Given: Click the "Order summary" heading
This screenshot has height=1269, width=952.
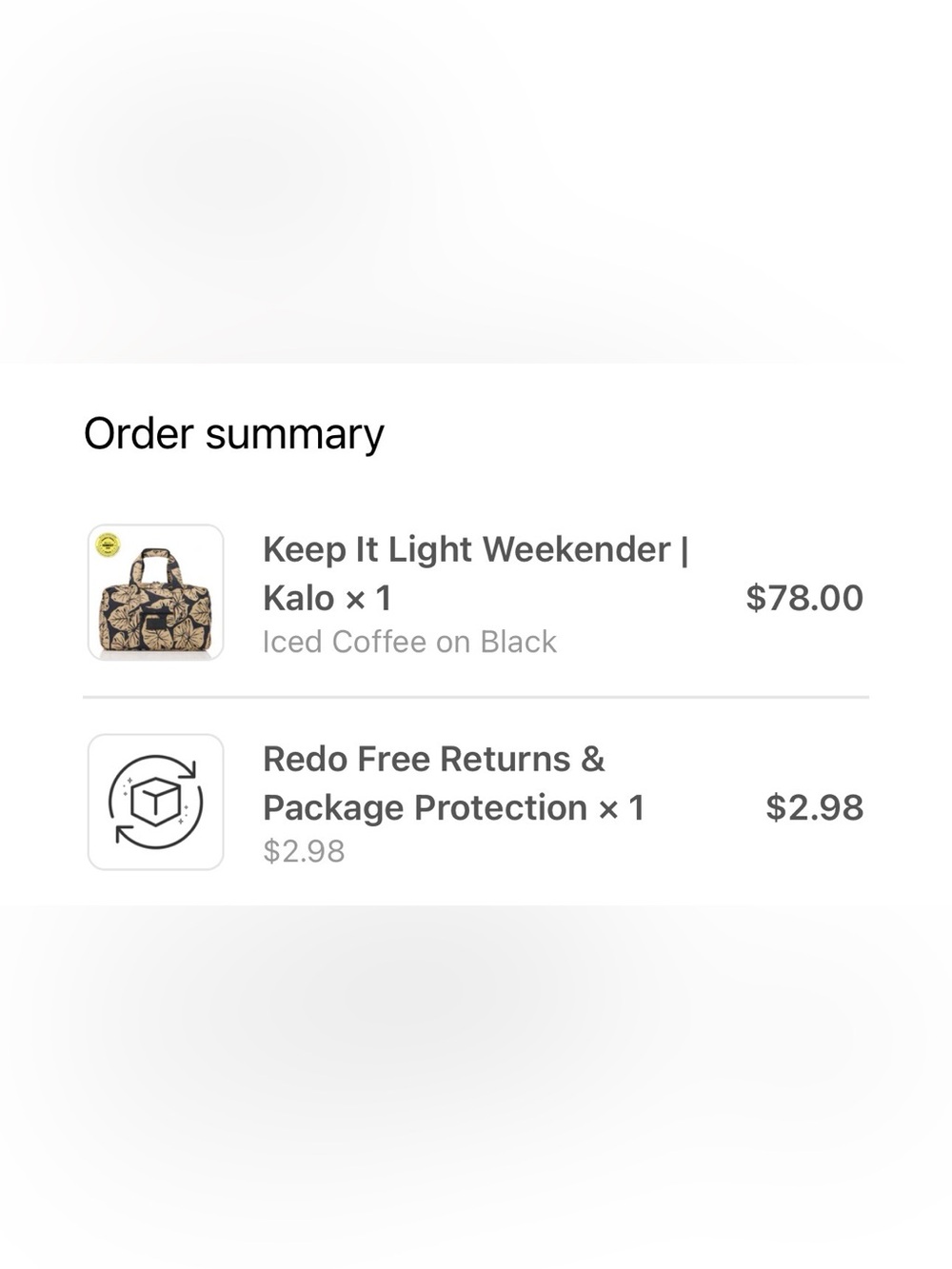Looking at the screenshot, I should [234, 434].
